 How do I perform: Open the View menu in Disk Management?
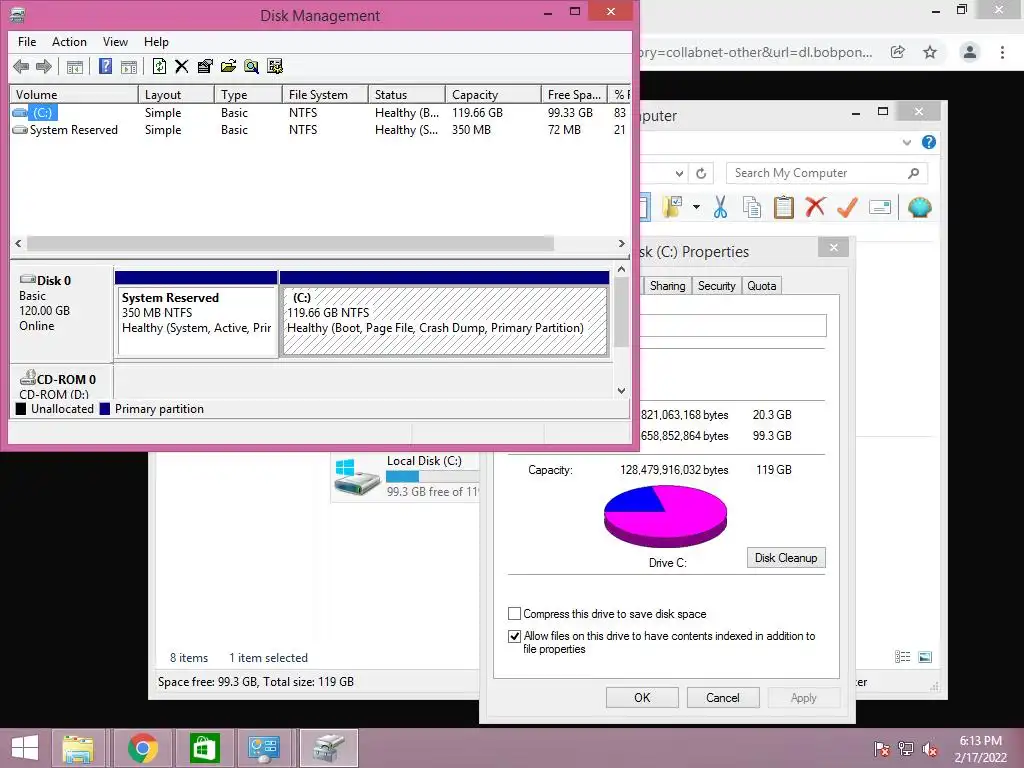115,42
